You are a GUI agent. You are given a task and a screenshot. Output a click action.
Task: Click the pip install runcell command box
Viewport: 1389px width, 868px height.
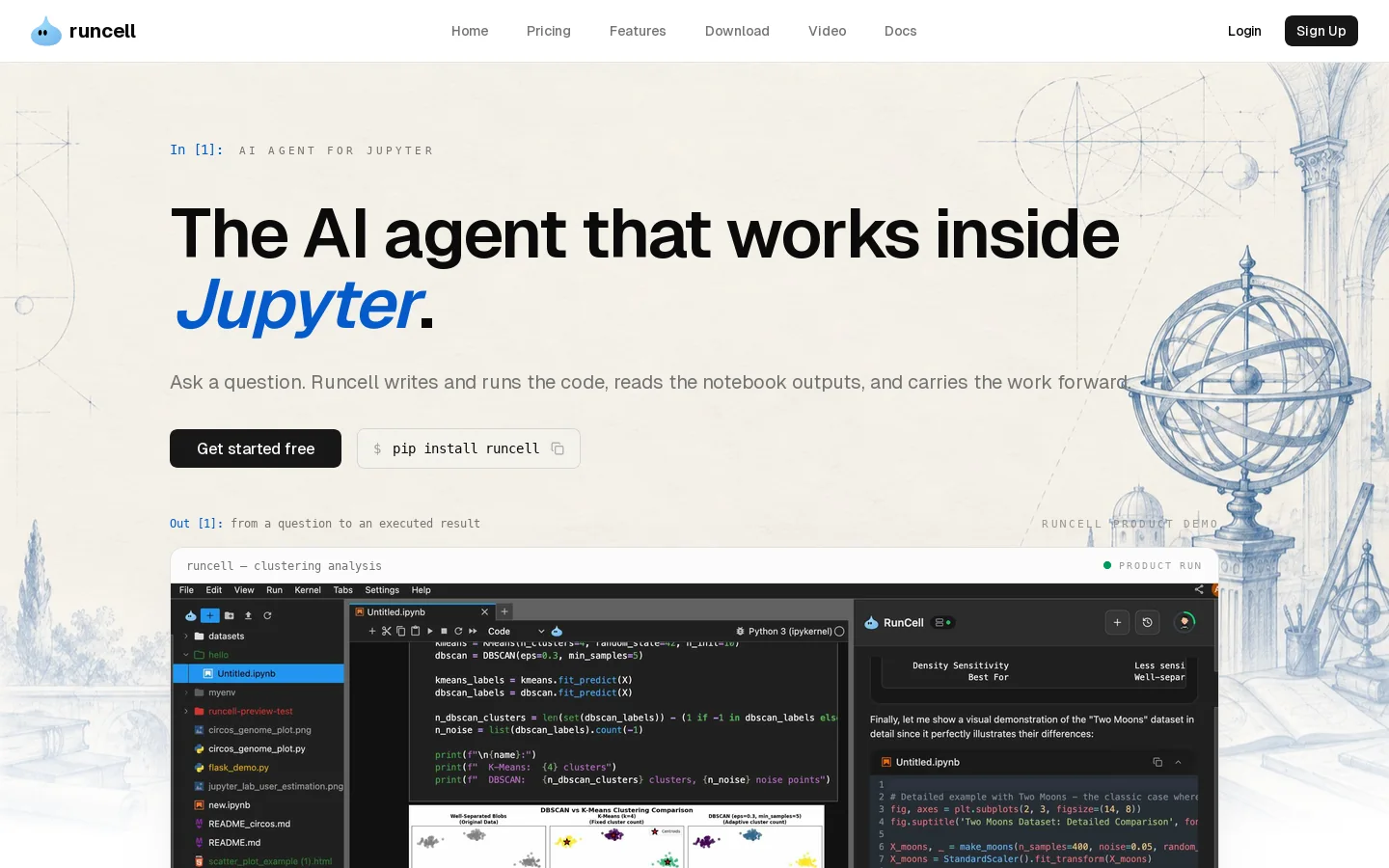point(469,448)
